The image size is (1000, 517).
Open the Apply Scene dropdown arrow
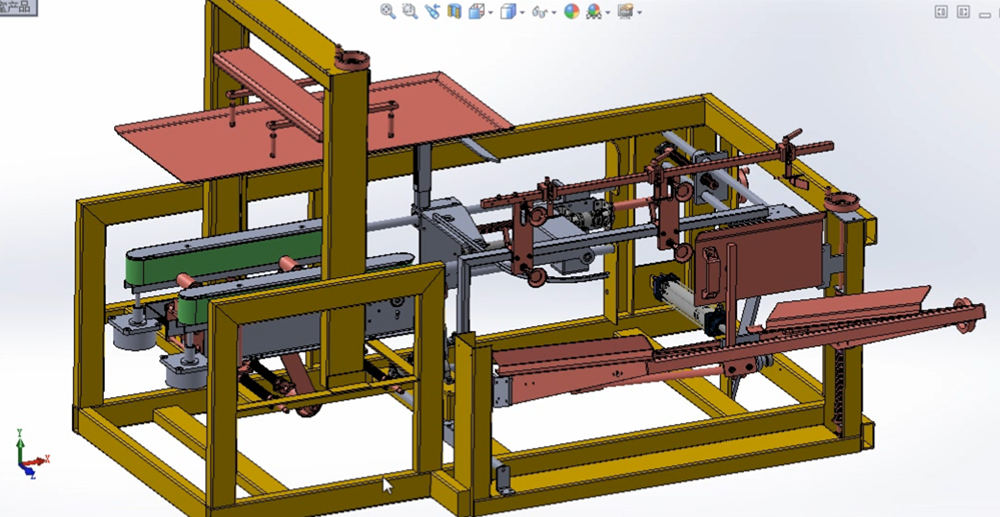tap(607, 13)
